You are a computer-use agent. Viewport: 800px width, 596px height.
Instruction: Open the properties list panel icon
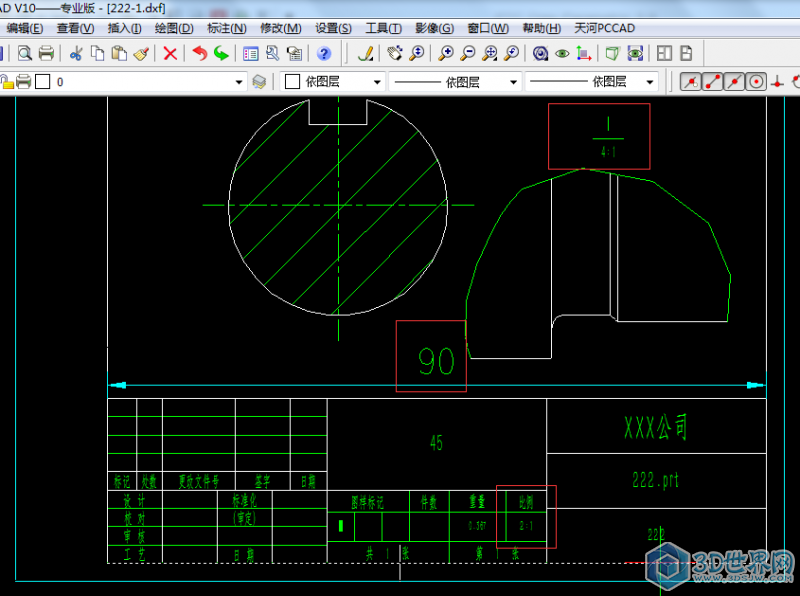click(251, 53)
